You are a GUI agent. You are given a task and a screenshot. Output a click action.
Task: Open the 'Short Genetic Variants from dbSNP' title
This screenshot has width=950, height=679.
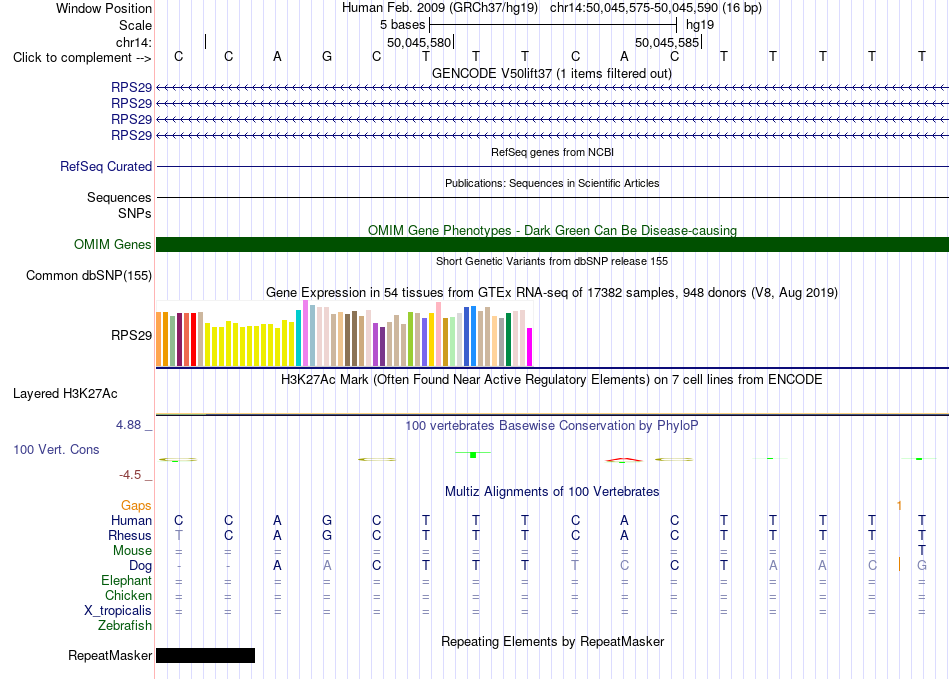pos(552,261)
